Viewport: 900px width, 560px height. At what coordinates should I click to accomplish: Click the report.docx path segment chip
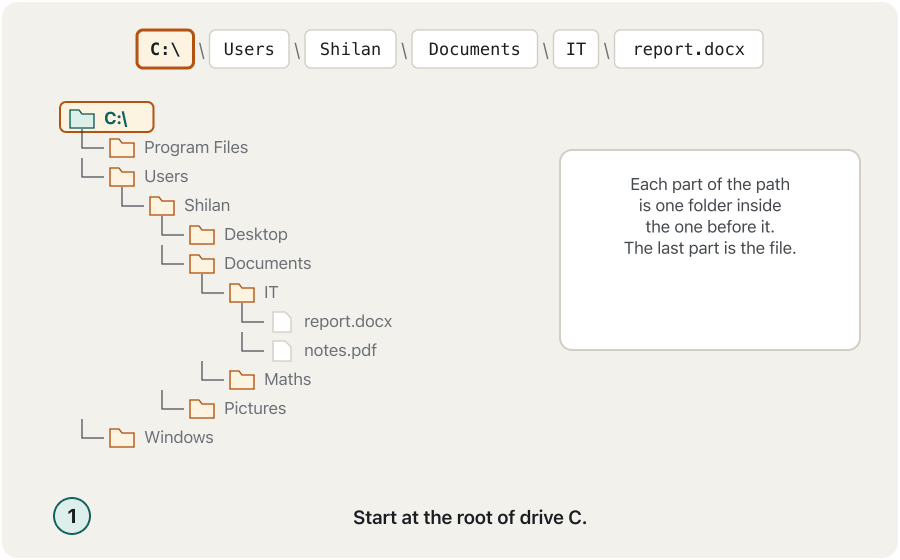(x=689, y=49)
